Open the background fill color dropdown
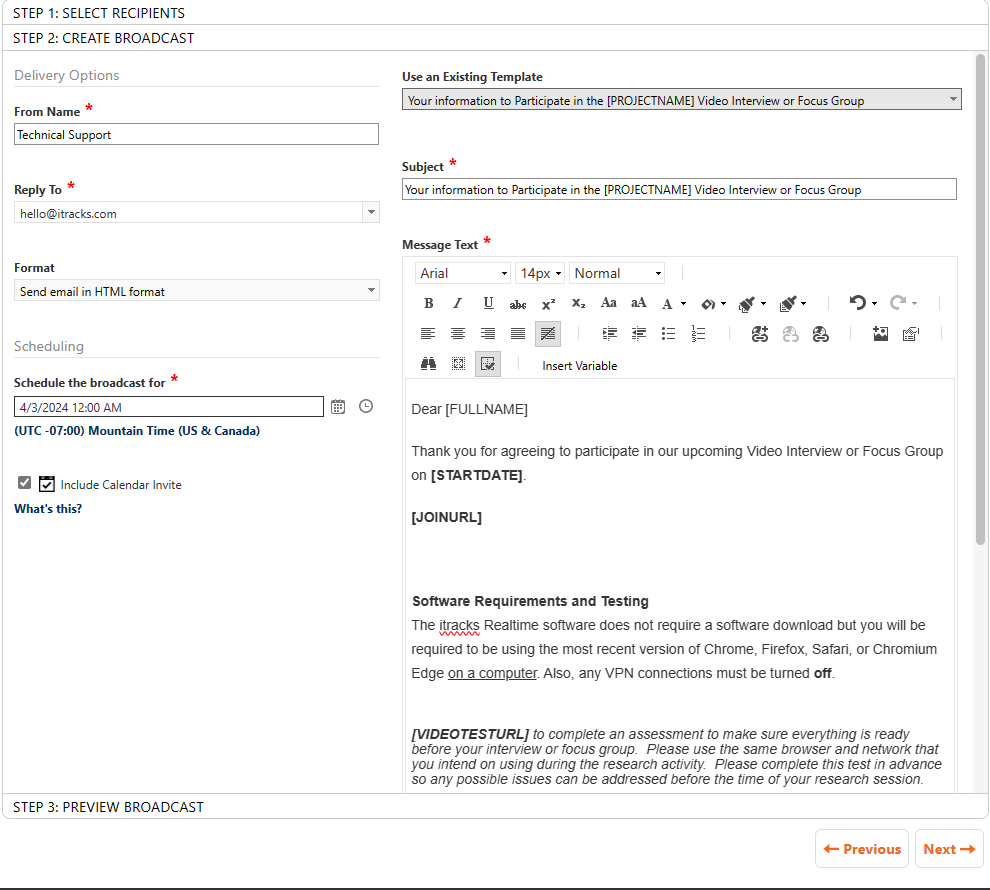Screen dimensions: 990x890 [x=724, y=304]
